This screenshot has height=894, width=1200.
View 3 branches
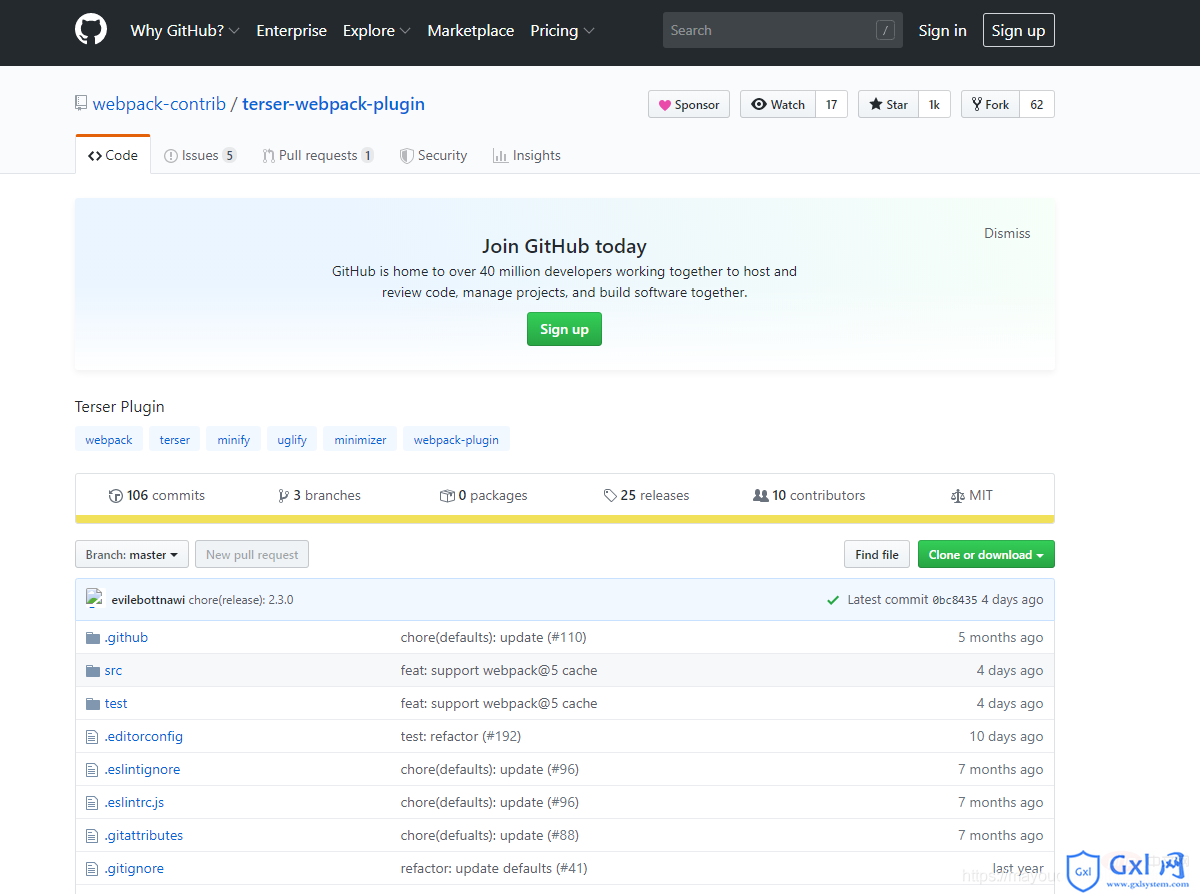320,495
